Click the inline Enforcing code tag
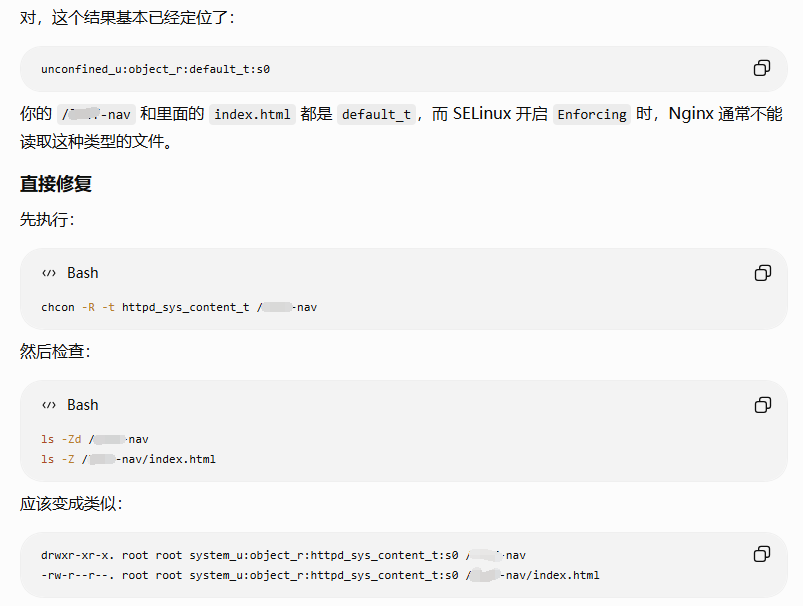 pos(592,114)
